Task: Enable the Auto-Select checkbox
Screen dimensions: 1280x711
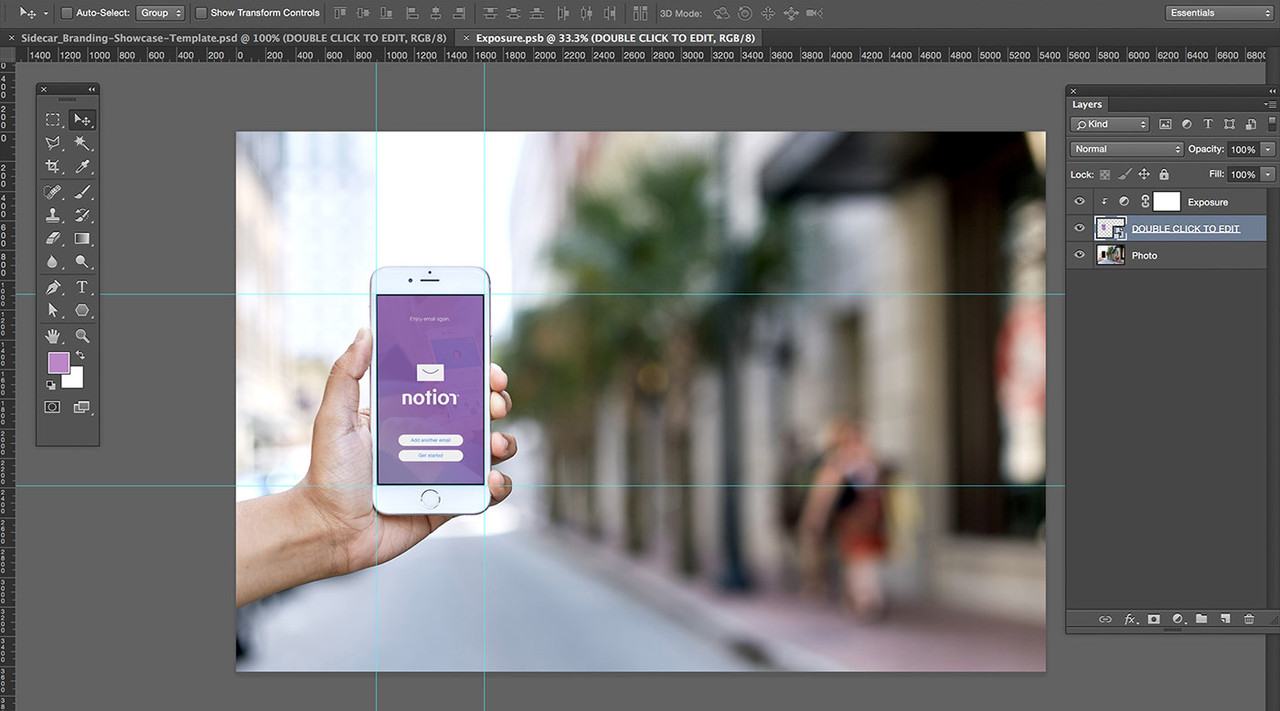Action: [x=67, y=13]
